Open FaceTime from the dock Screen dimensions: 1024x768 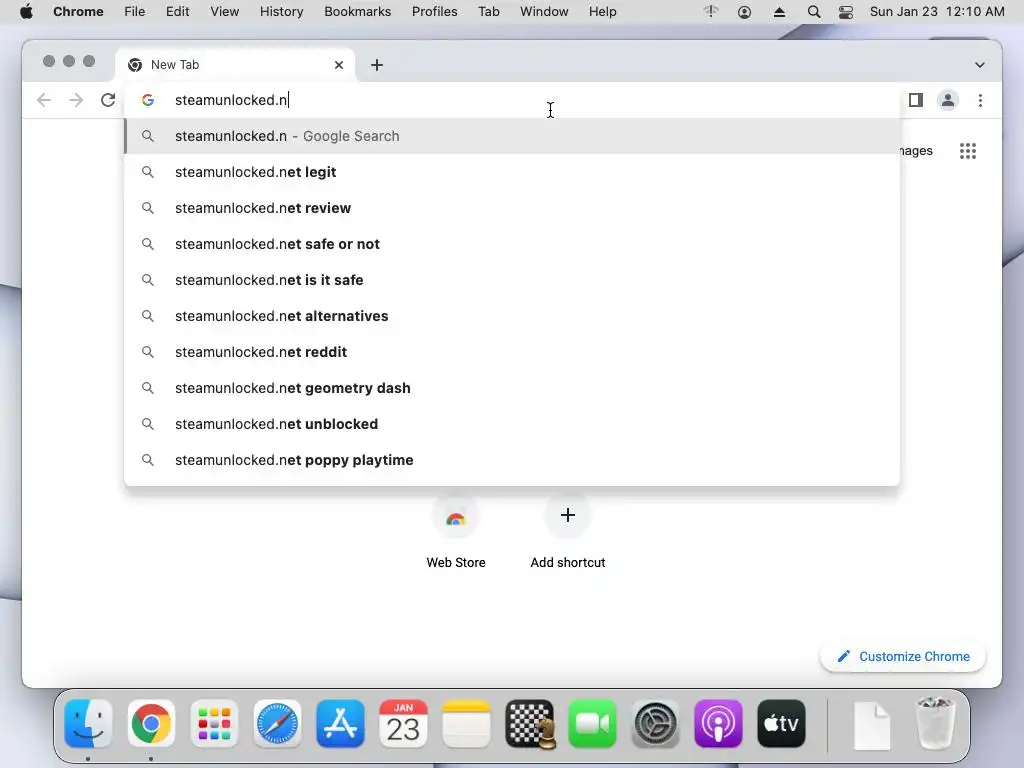(x=592, y=724)
